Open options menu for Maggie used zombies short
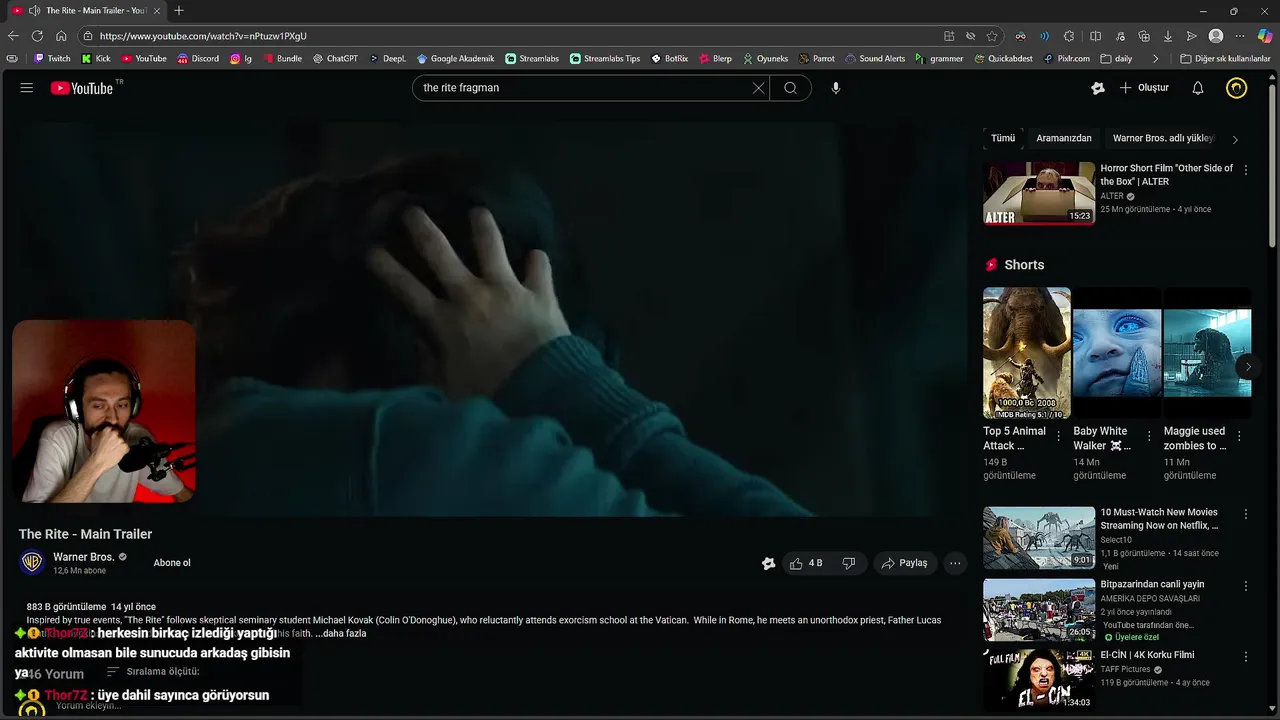This screenshot has width=1280, height=720. point(1239,436)
